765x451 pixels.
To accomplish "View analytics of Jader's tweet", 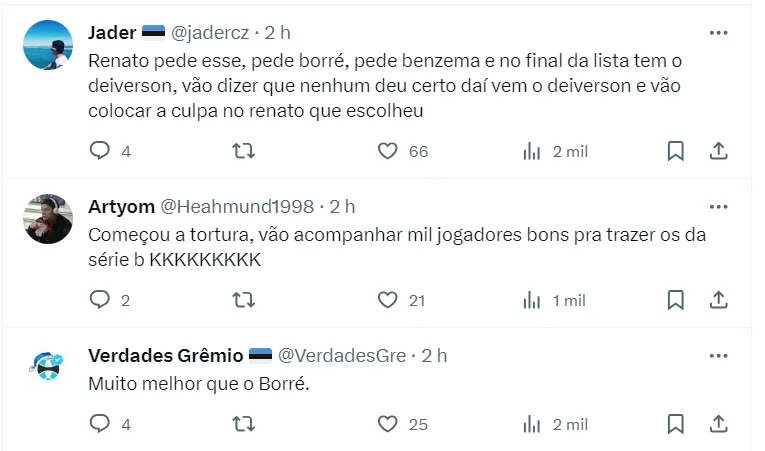I will [532, 151].
